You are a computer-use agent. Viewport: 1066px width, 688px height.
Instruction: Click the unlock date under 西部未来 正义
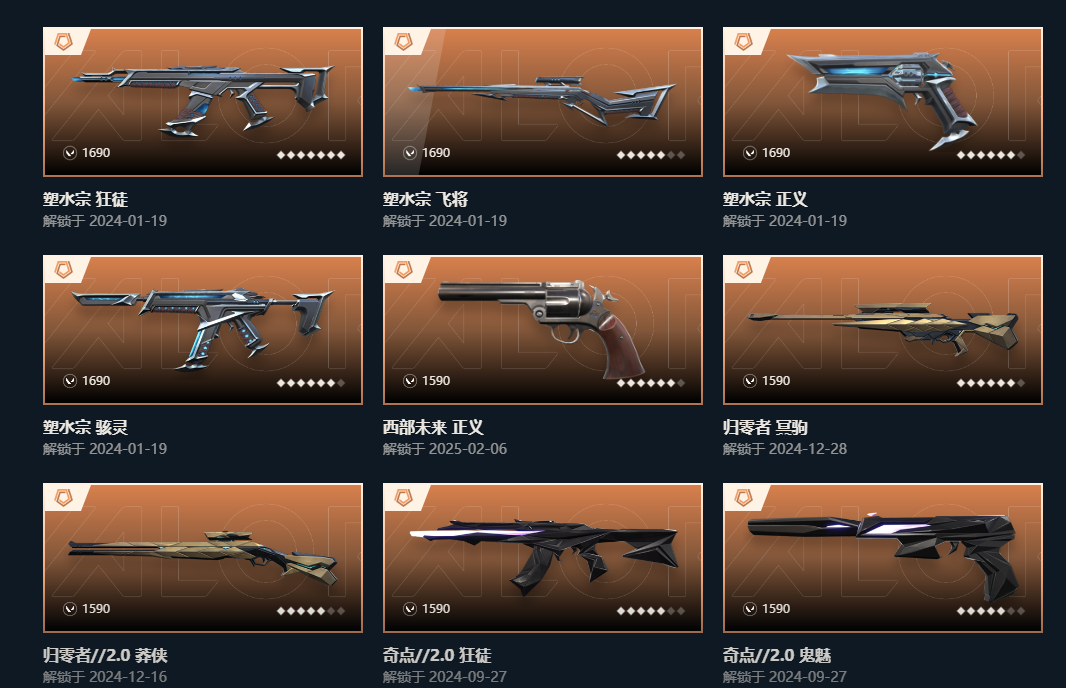[445, 449]
